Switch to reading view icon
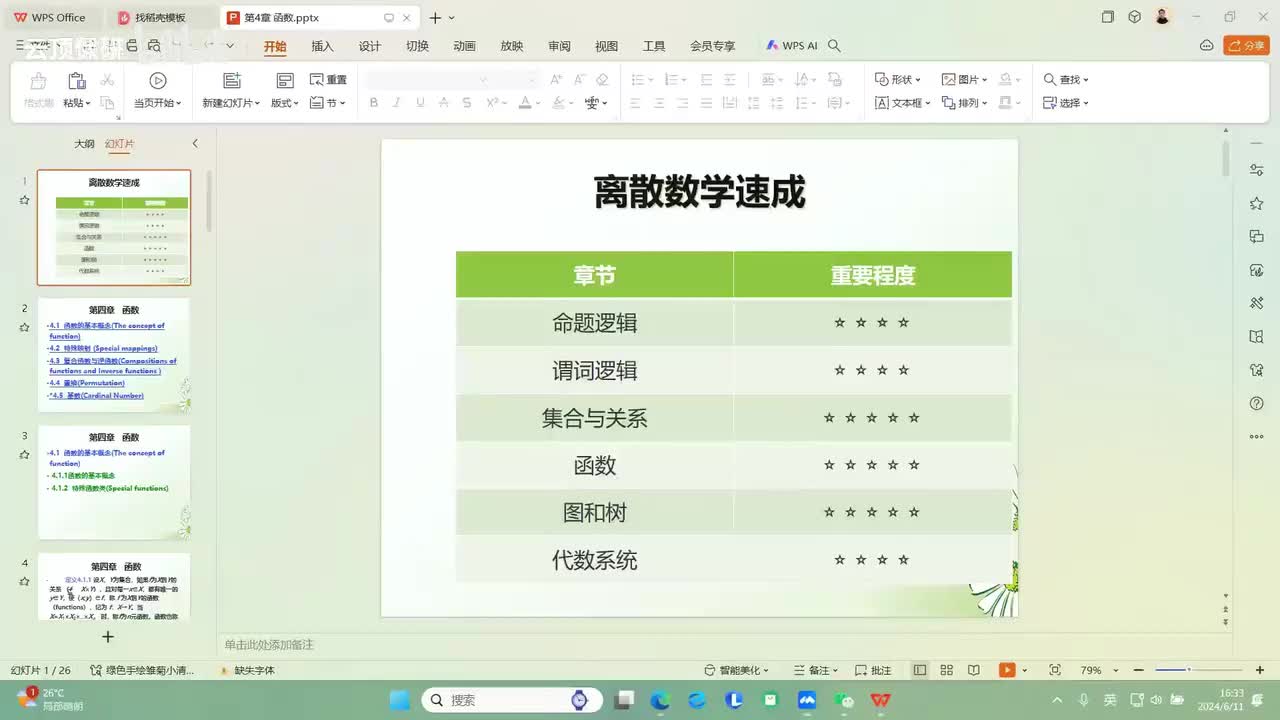Image resolution: width=1280 pixels, height=720 pixels. (973, 670)
